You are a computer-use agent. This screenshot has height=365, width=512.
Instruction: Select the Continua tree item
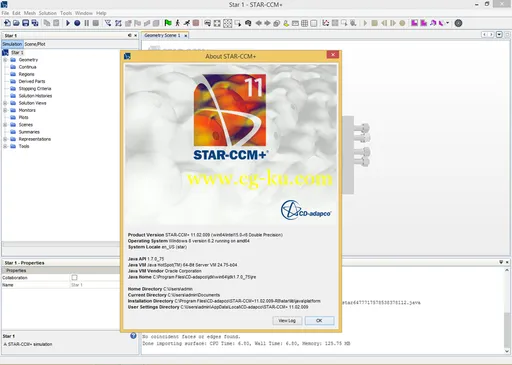(27, 67)
